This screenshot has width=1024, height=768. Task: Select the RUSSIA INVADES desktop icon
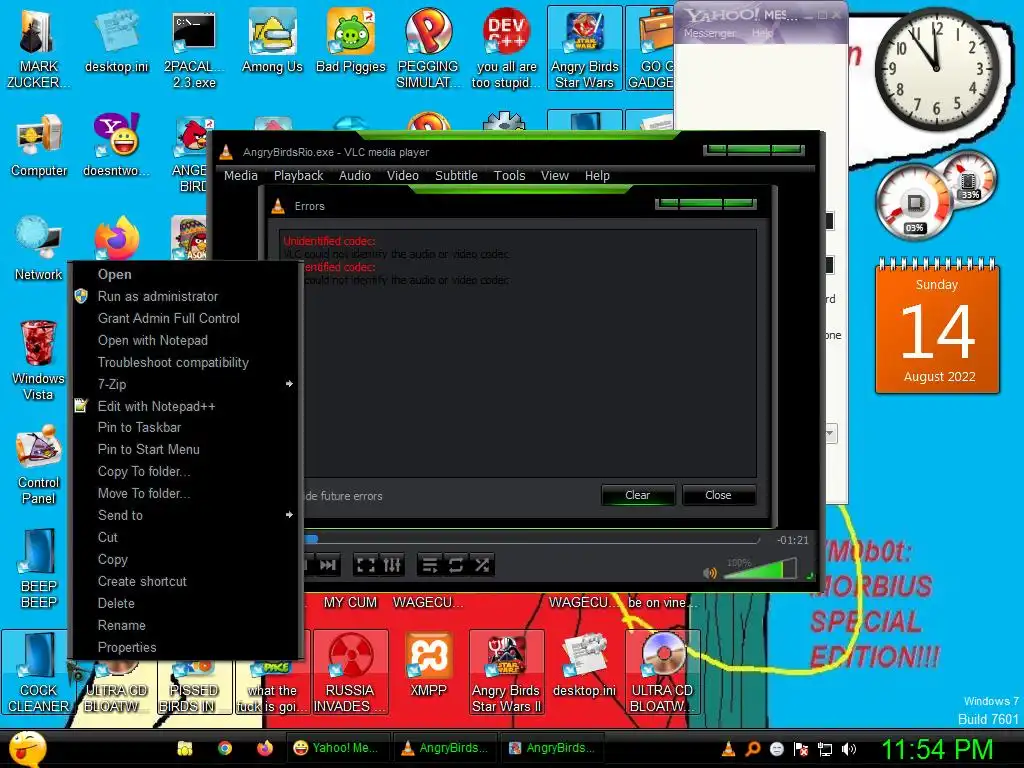(351, 673)
